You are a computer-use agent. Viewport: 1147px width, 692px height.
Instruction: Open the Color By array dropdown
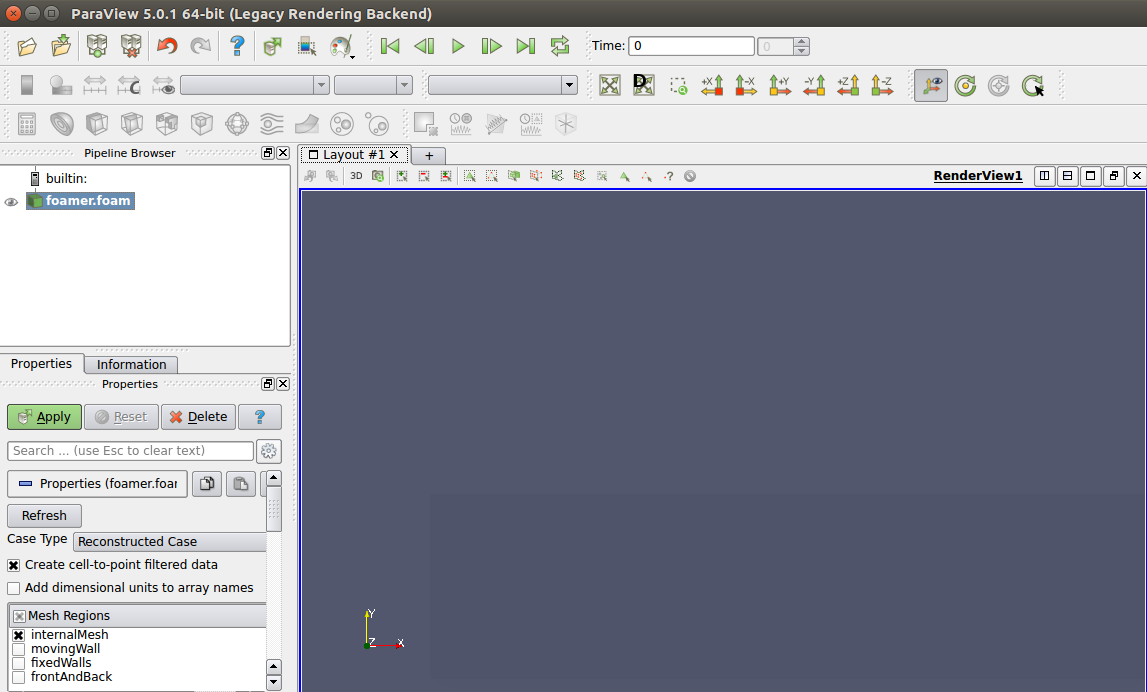pos(255,85)
